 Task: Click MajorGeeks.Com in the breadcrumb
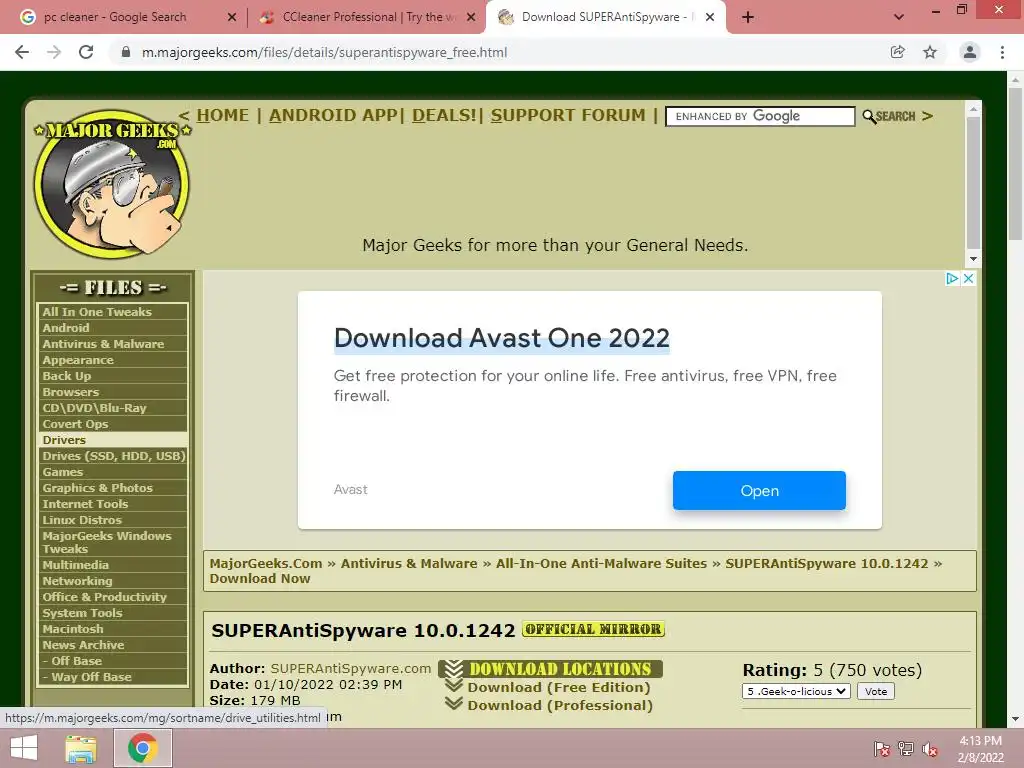pos(266,564)
